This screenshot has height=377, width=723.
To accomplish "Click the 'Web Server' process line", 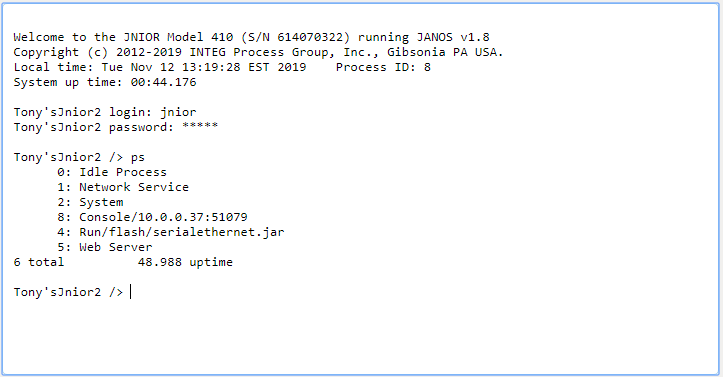I will coord(105,247).
